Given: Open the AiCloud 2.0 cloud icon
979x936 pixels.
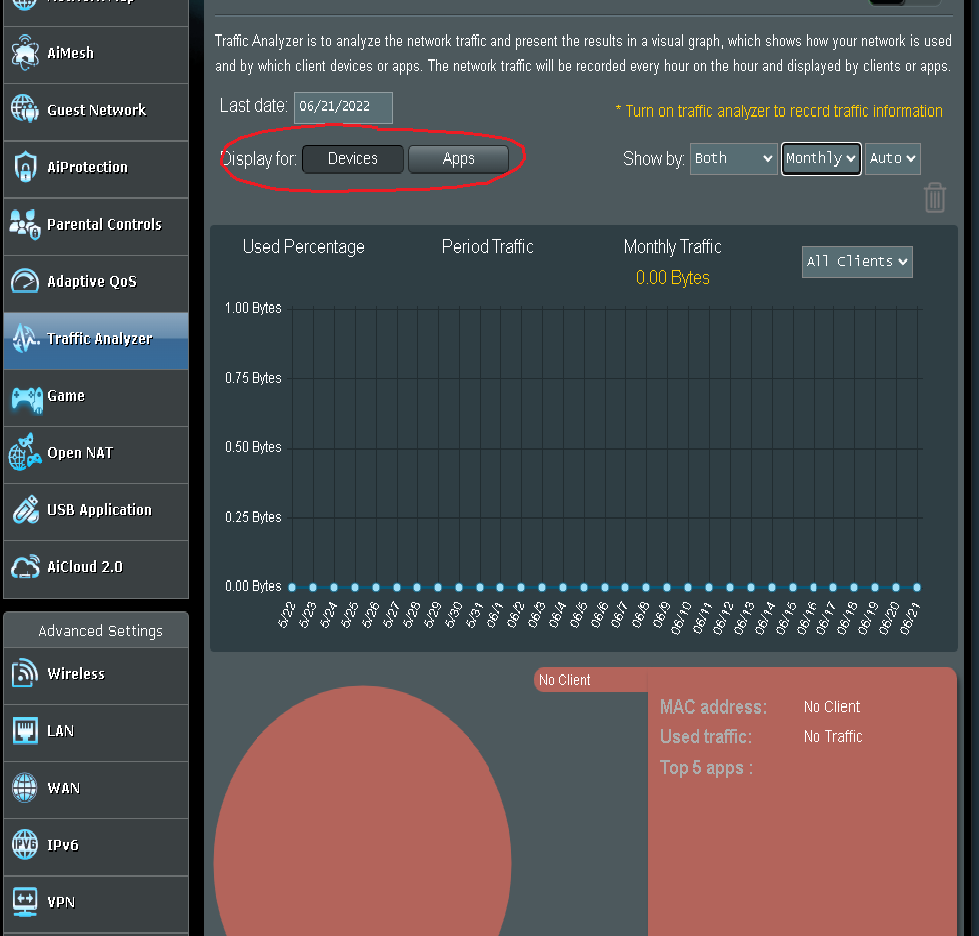Looking at the screenshot, I should 25,567.
